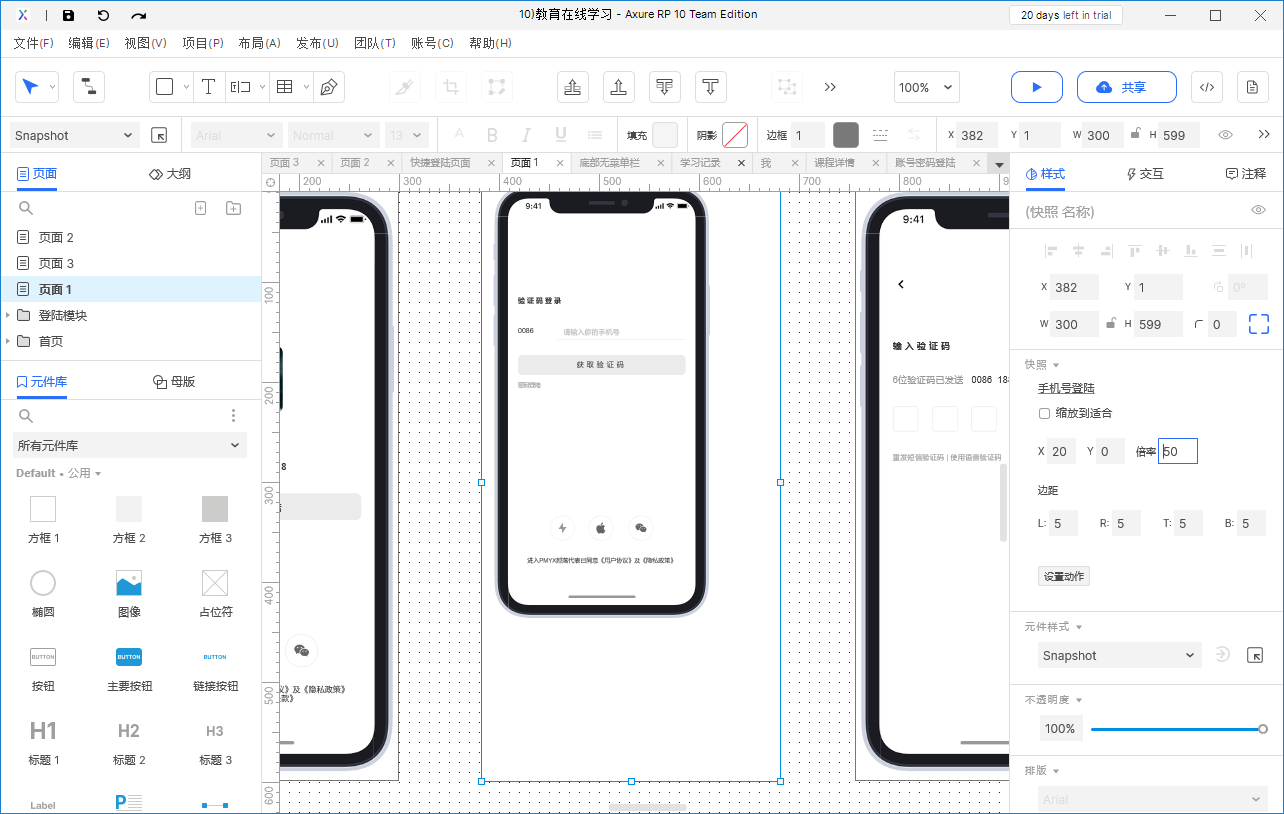
Task: Click the snapshot name field
Action: pyautogui.click(x=1130, y=211)
